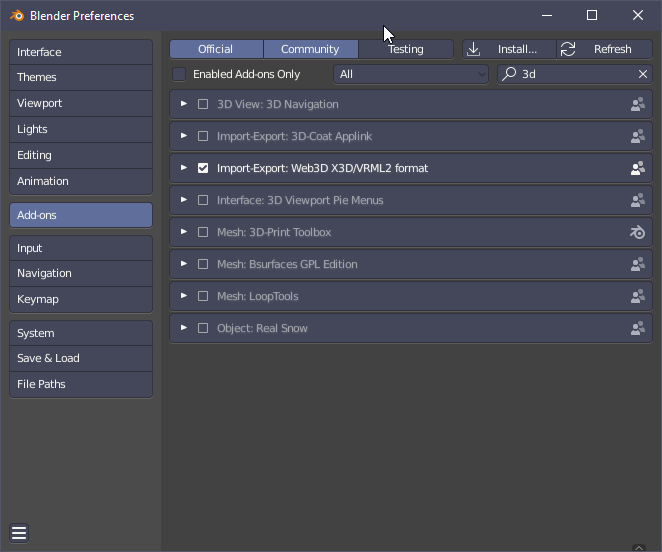This screenshot has height=552, width=662.
Task: Click the Mesh: 3D-Print Toolbox add-on name
Action: [274, 232]
